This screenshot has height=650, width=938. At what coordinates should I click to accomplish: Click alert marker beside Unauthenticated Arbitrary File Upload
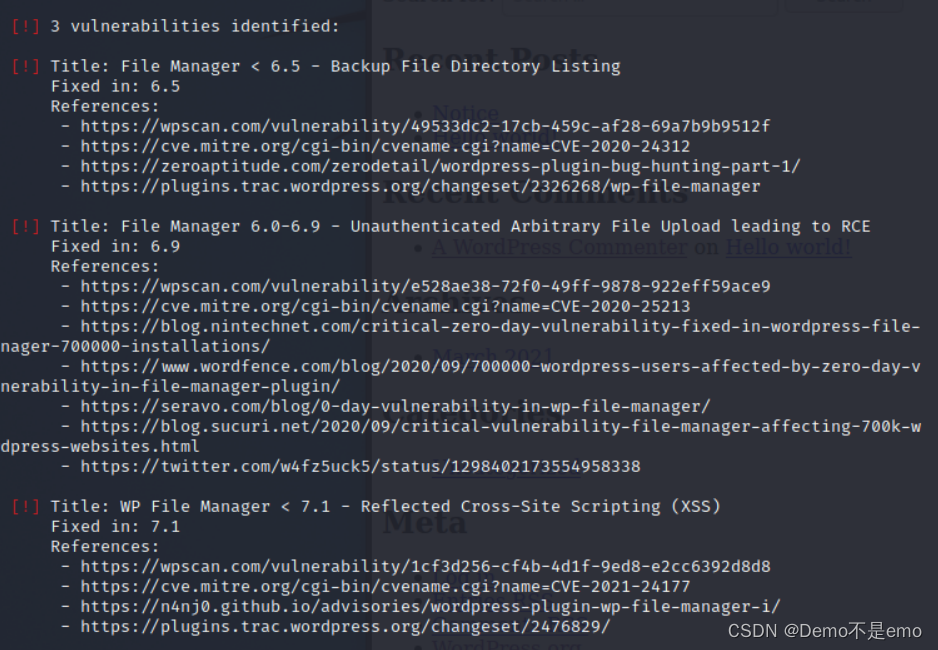click(x=26, y=227)
